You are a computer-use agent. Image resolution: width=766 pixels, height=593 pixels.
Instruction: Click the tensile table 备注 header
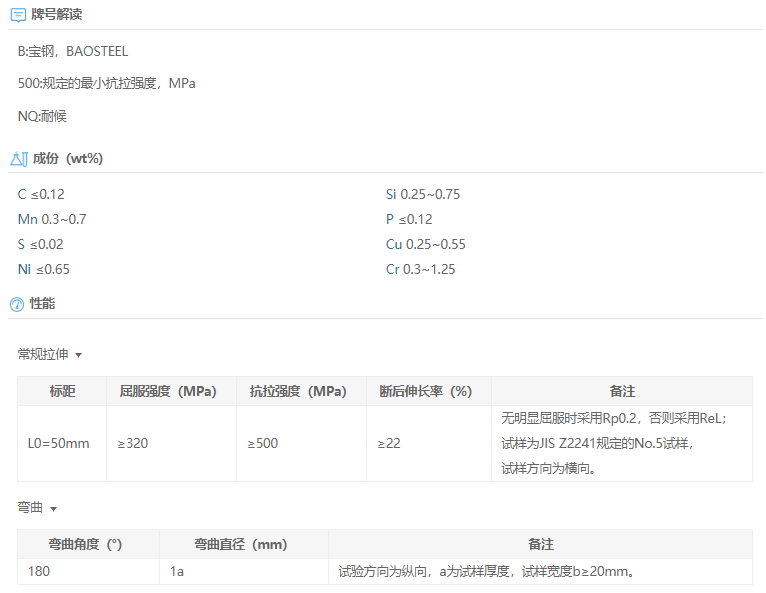point(622,391)
